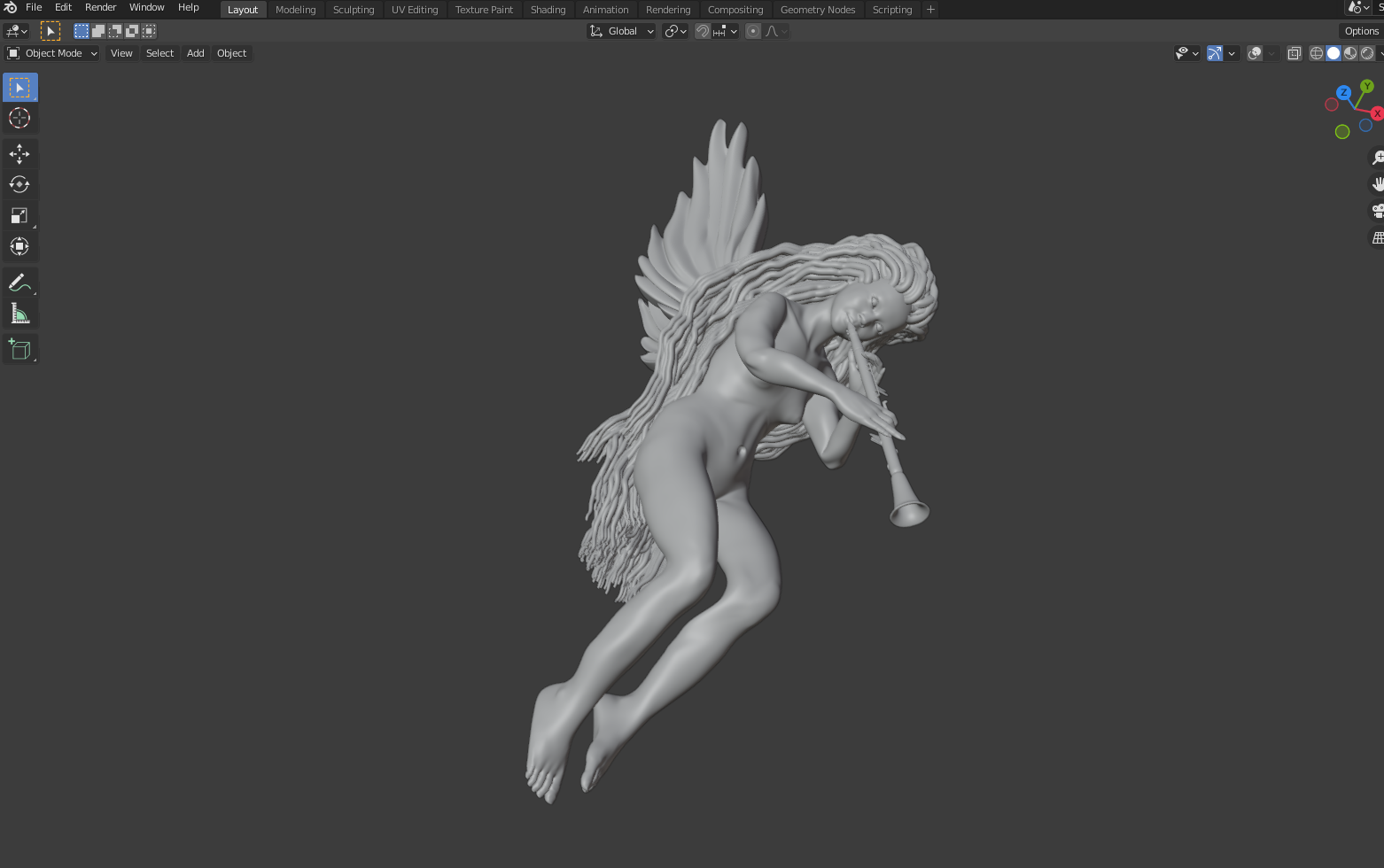This screenshot has height=868, width=1384.
Task: Open the Help menu
Action: pyautogui.click(x=189, y=7)
